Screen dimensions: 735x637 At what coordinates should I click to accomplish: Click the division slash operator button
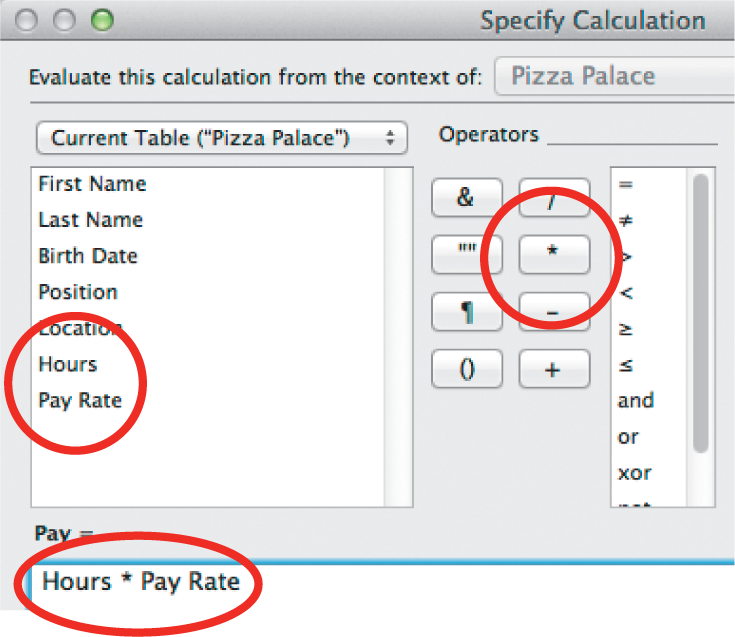click(x=554, y=197)
